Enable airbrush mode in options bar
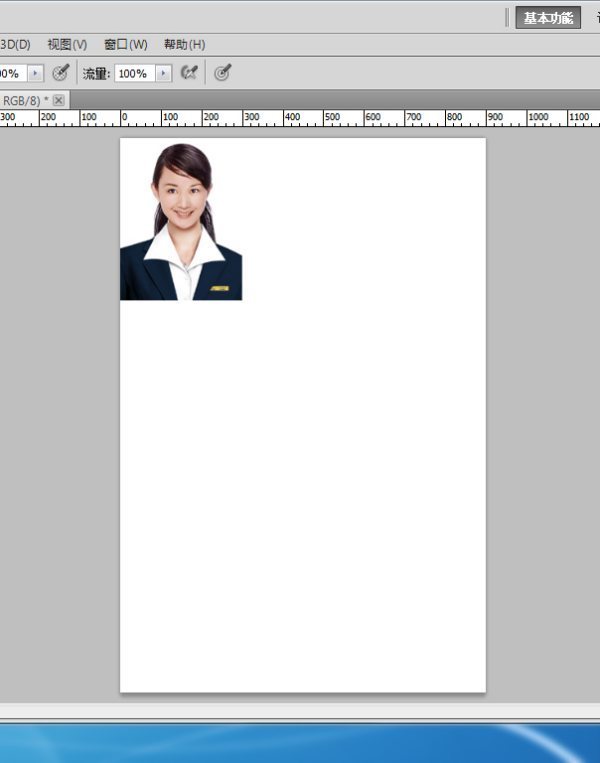This screenshot has height=763, width=600. pos(189,73)
